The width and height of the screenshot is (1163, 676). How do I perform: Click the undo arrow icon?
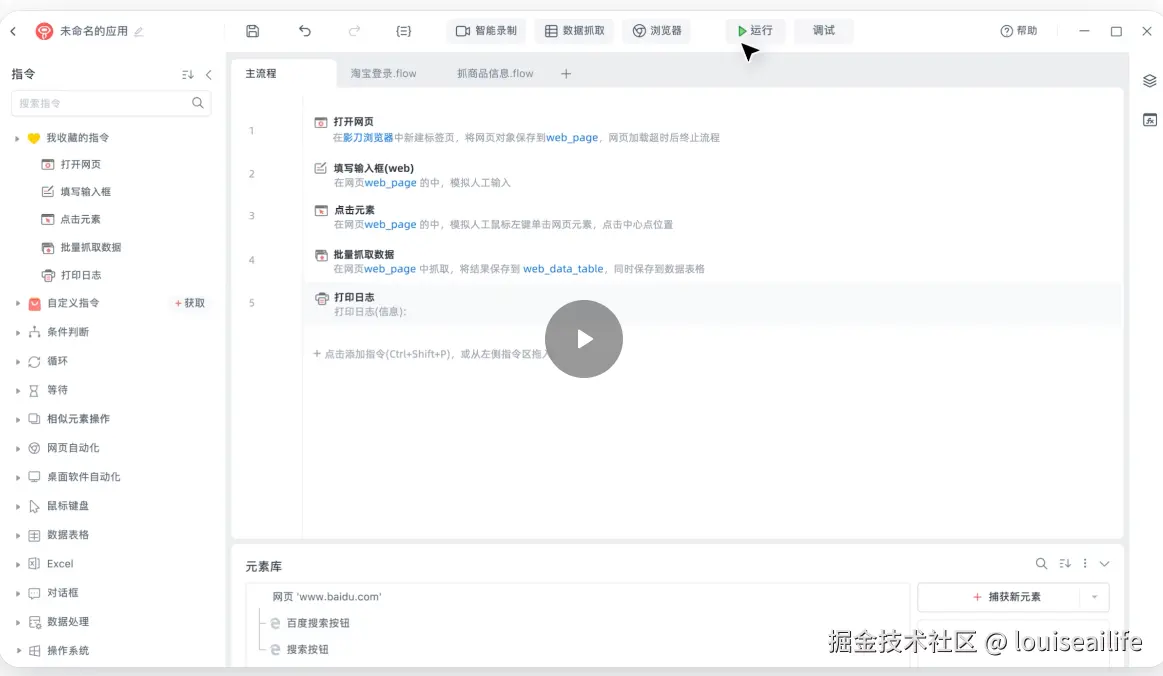(x=305, y=31)
